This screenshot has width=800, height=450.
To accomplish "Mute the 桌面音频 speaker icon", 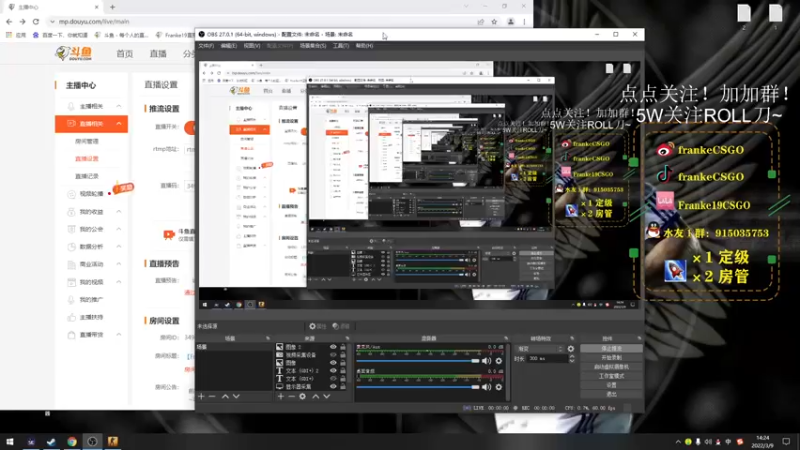I will point(487,387).
